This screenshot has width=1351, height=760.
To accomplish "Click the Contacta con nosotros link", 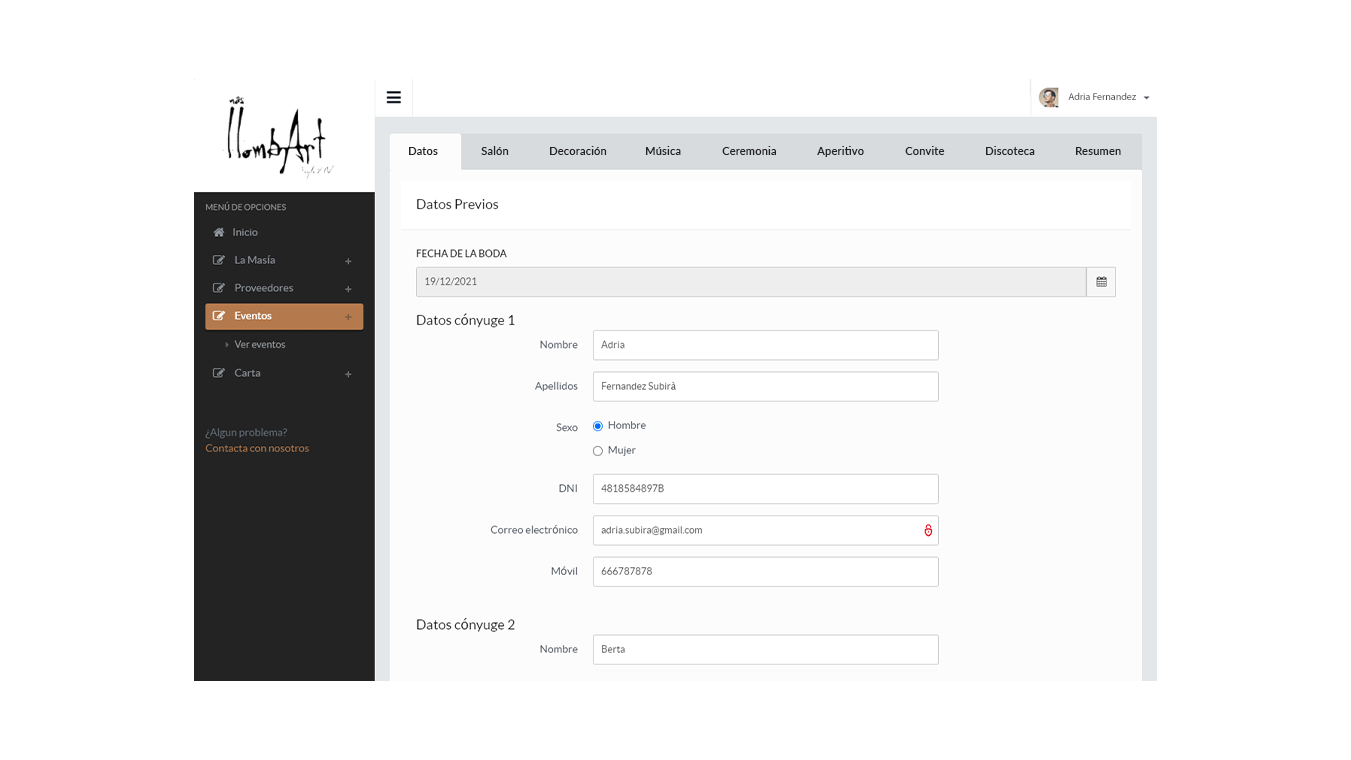I will [257, 448].
